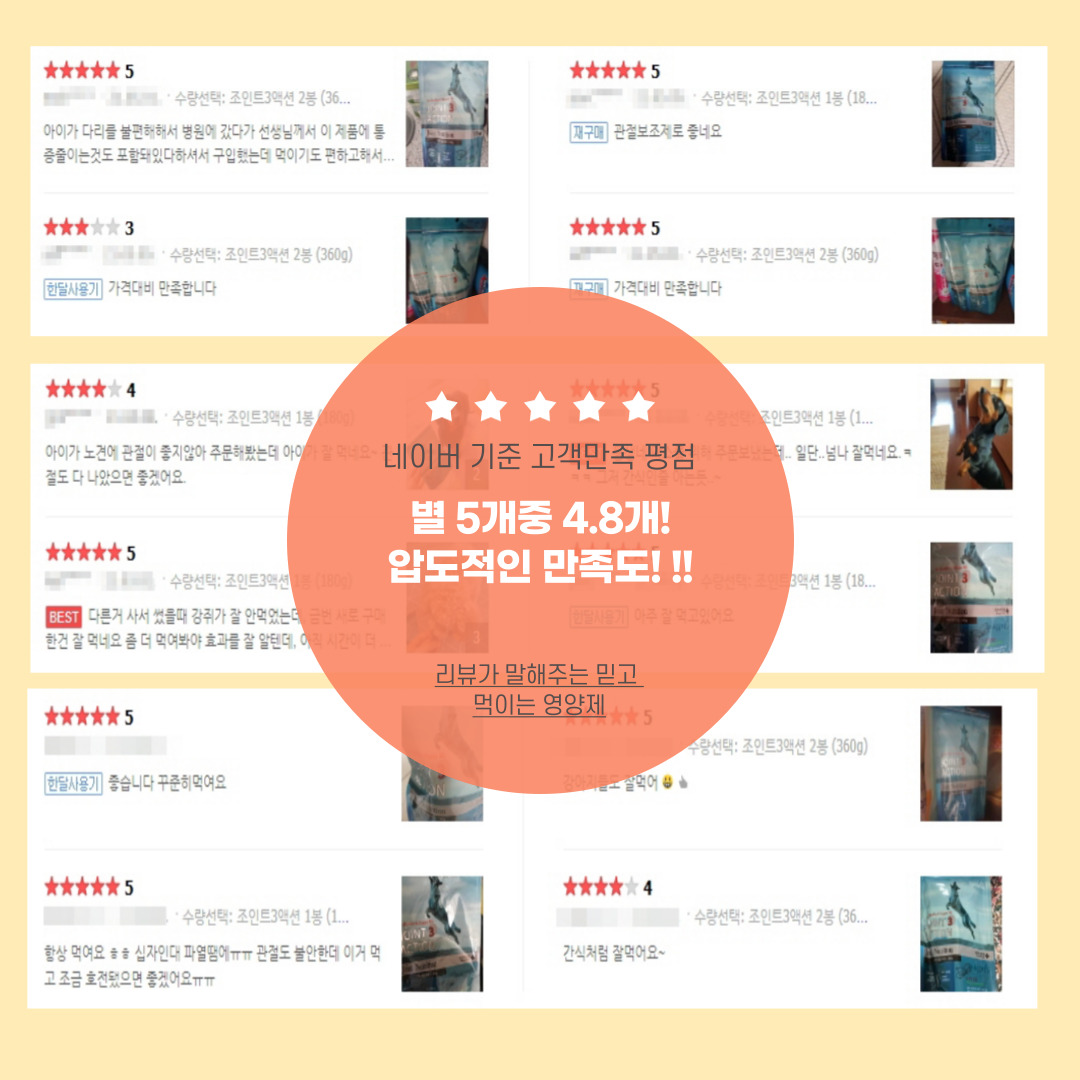Click the 한달사용기 badge on the 3-star review

(73, 289)
